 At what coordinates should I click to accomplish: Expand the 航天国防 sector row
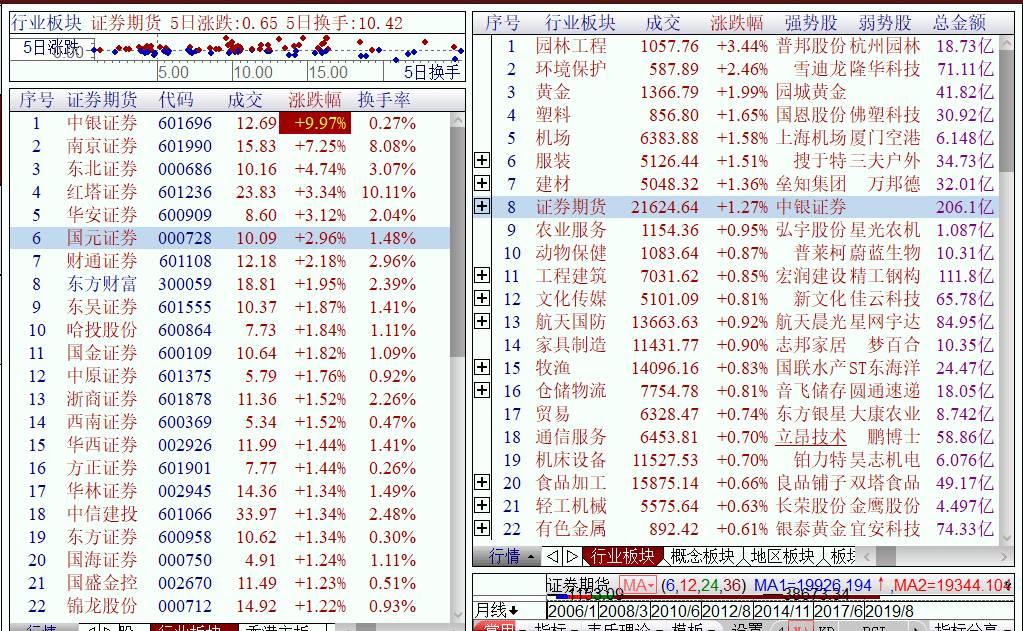tap(482, 321)
